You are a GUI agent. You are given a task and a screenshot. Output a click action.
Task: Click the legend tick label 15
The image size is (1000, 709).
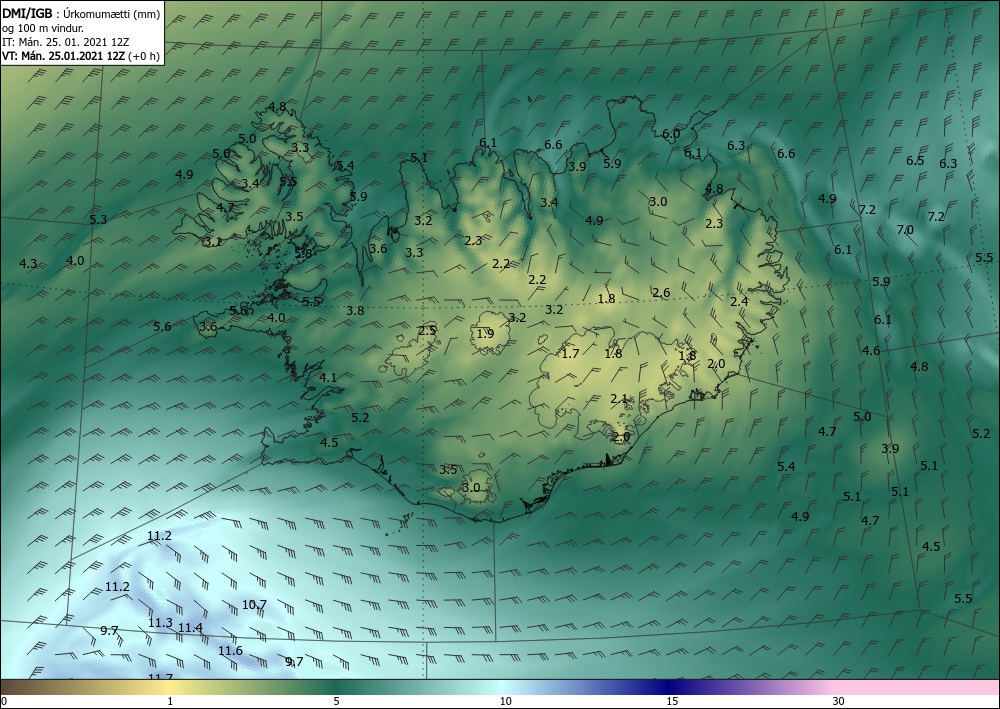[x=672, y=702]
